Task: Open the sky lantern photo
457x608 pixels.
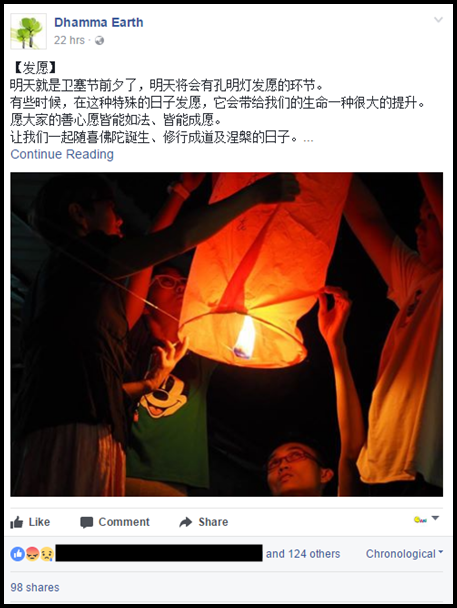Action: [x=226, y=334]
